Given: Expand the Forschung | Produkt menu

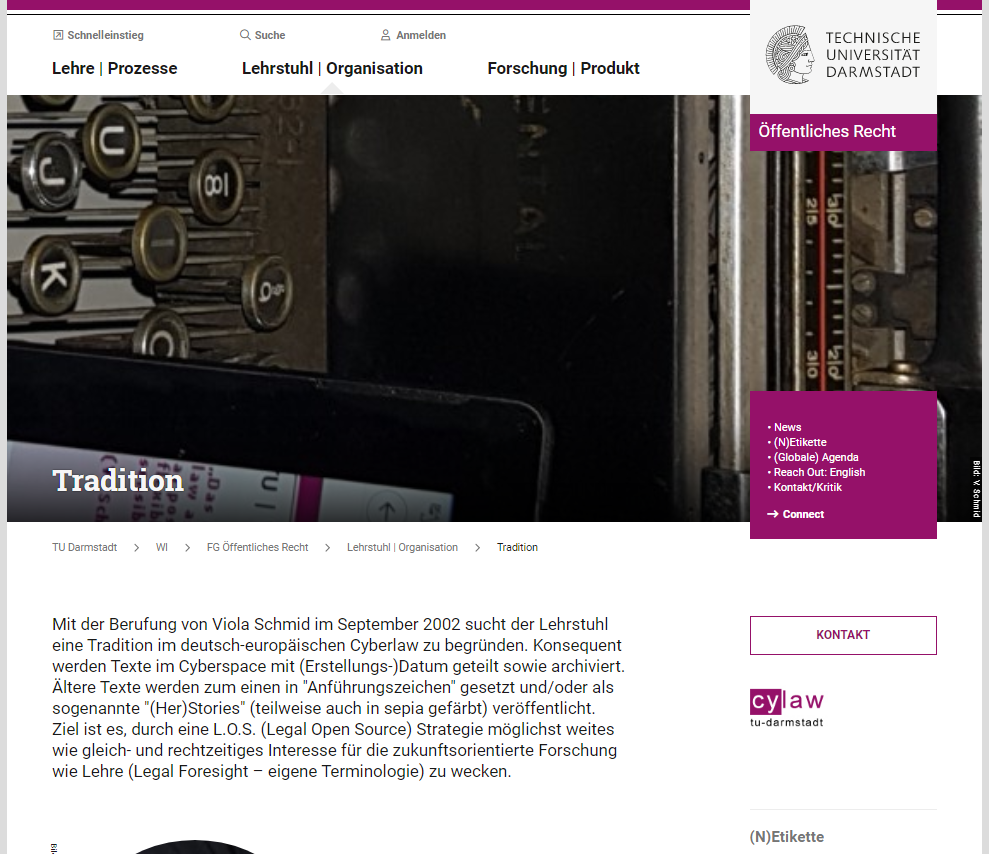Looking at the screenshot, I should [563, 68].
